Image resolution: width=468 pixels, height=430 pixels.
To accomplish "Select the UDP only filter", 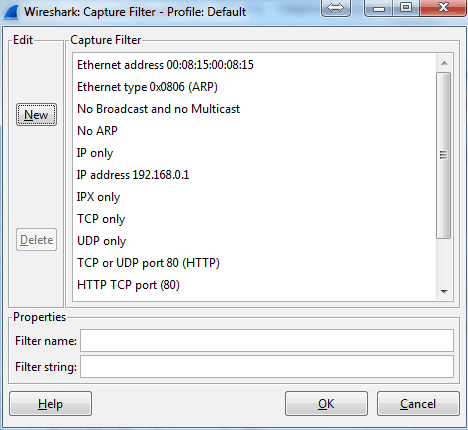I will tap(254, 241).
